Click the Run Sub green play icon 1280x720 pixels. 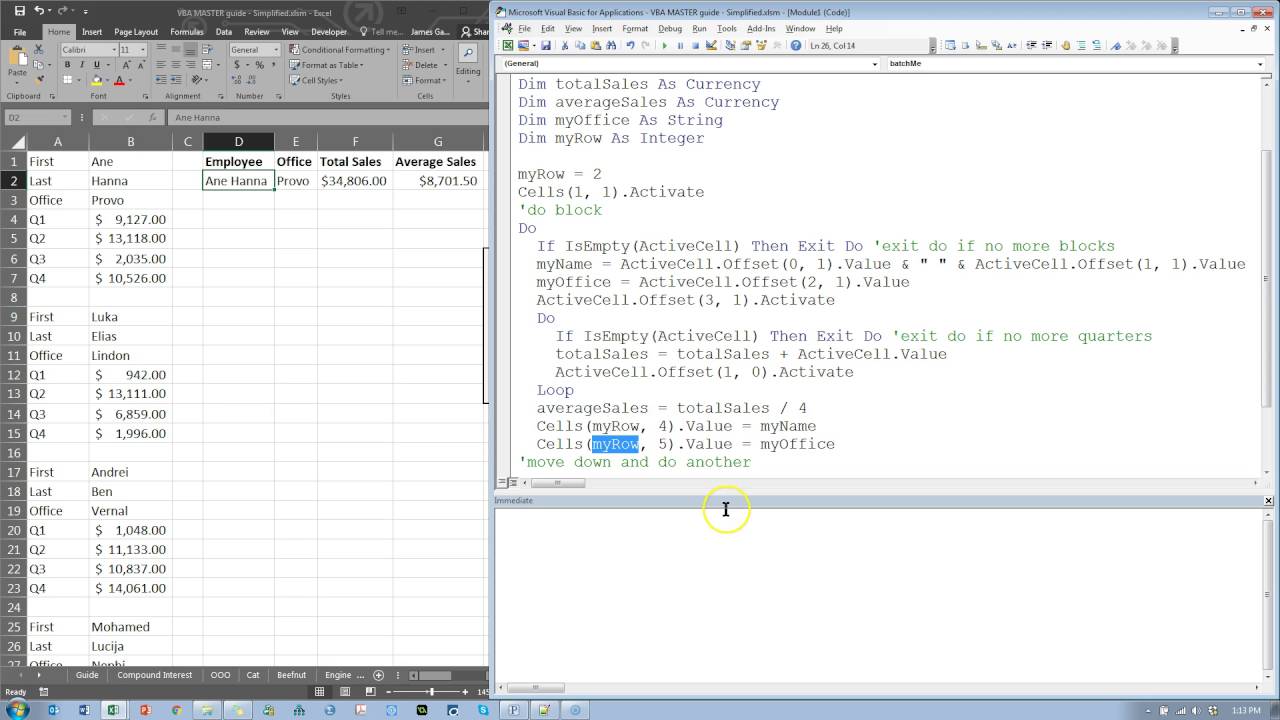pyautogui.click(x=665, y=45)
